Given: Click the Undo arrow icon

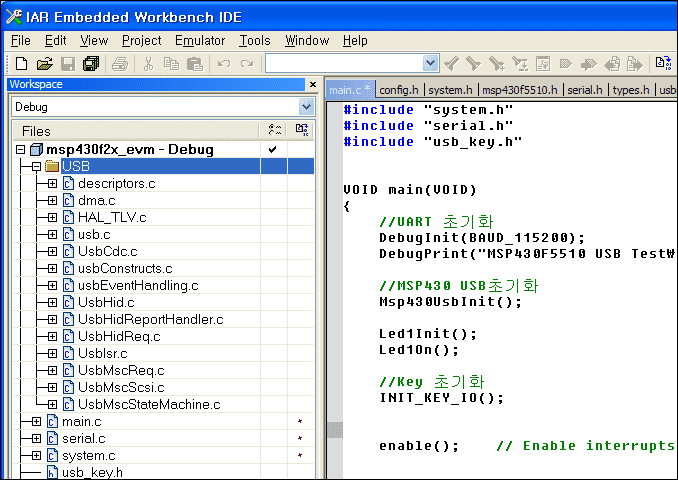Looking at the screenshot, I should (224, 64).
